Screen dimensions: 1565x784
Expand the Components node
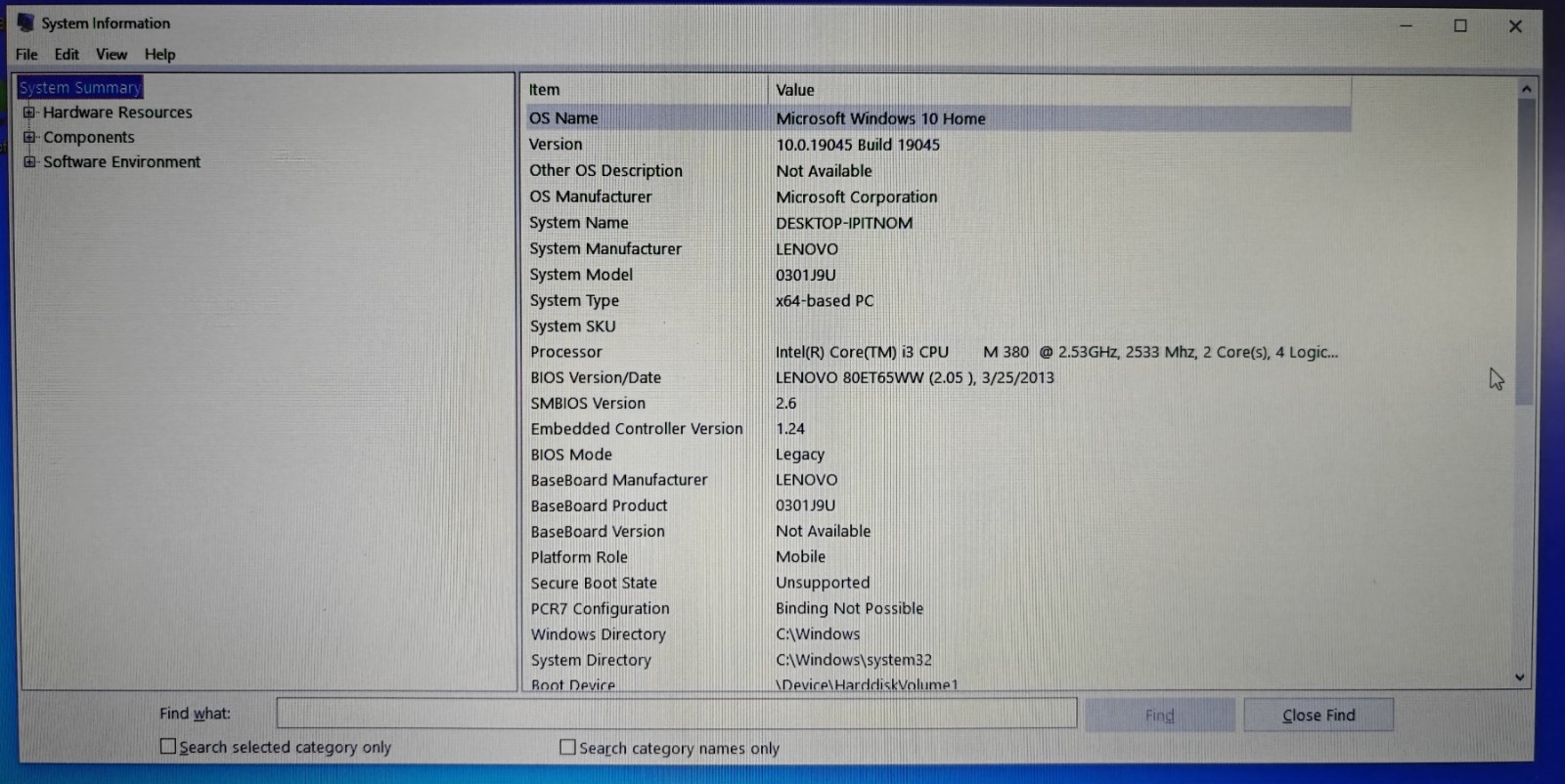click(x=29, y=137)
